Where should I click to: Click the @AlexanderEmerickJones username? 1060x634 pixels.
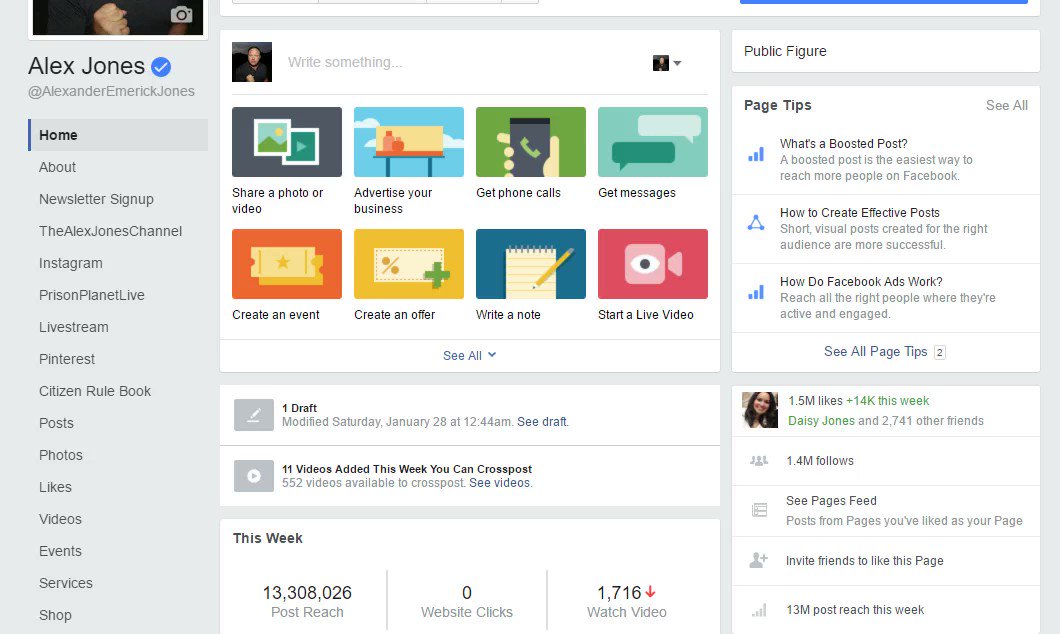[x=112, y=91]
